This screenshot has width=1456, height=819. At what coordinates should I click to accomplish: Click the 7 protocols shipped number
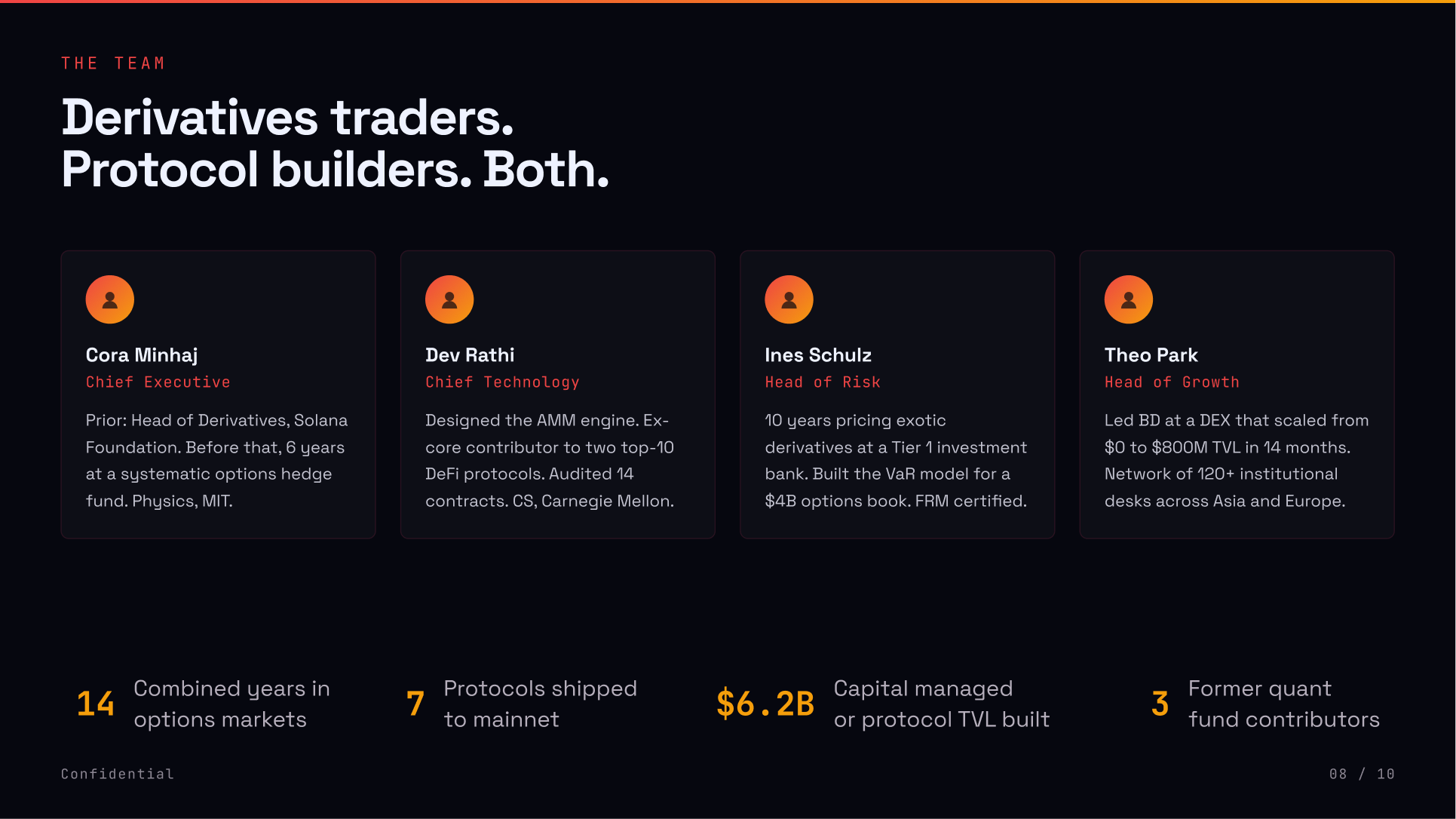pyautogui.click(x=415, y=704)
